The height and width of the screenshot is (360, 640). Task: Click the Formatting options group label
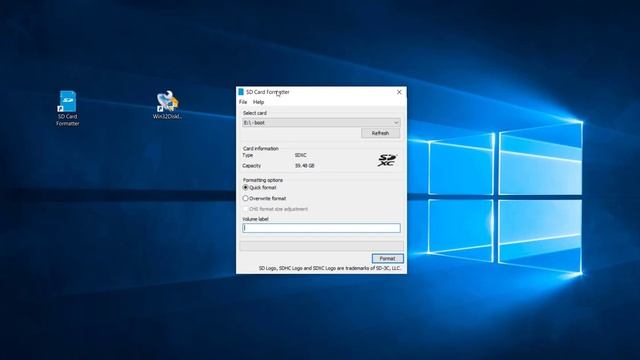pyautogui.click(x=263, y=180)
